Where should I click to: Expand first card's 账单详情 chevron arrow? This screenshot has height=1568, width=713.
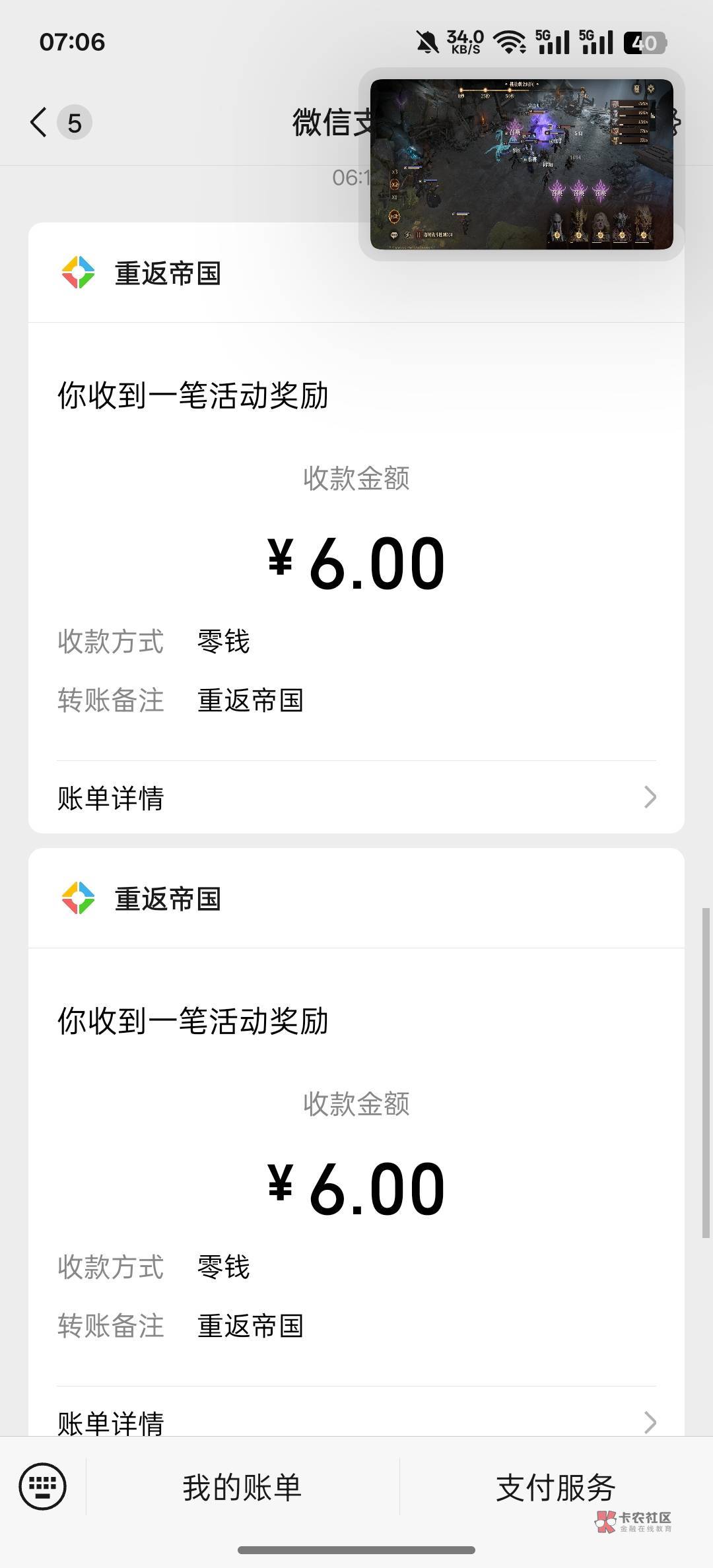tap(650, 797)
